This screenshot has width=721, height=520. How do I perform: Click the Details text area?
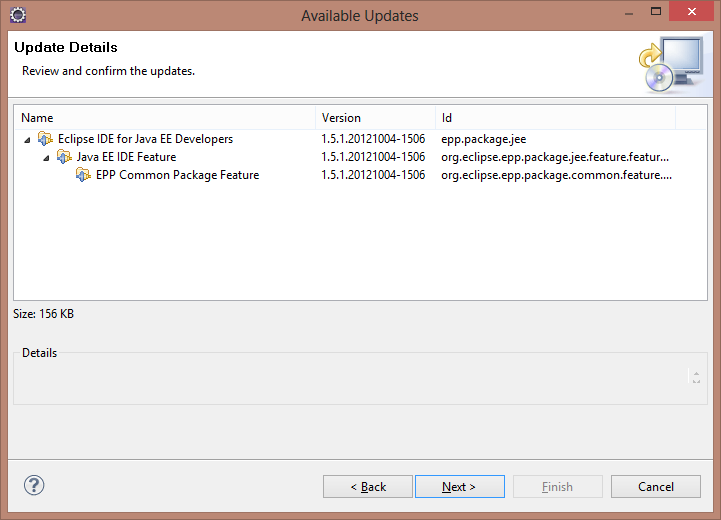click(x=350, y=378)
